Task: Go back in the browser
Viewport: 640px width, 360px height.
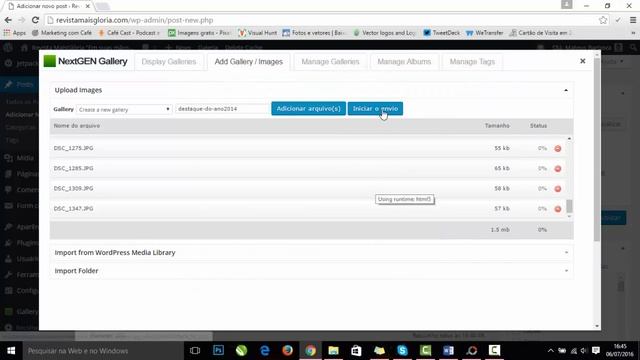Action: coord(8,20)
